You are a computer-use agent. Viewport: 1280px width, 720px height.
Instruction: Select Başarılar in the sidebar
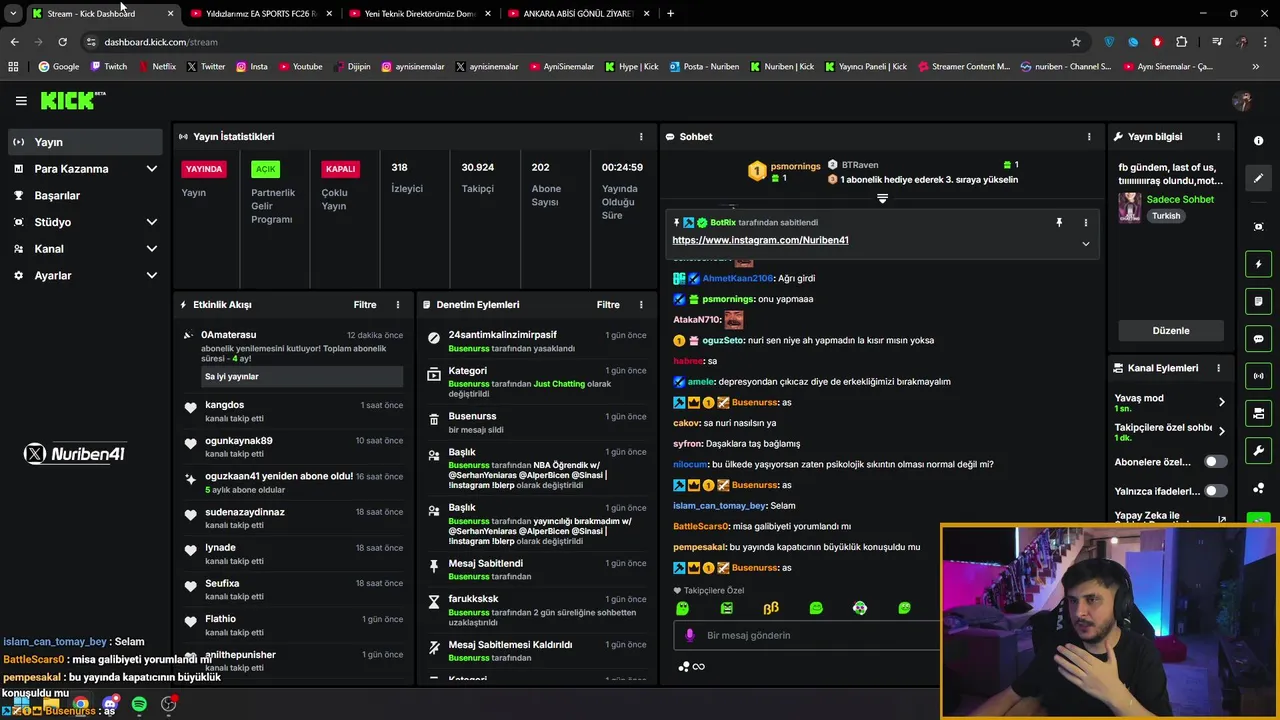(85, 196)
